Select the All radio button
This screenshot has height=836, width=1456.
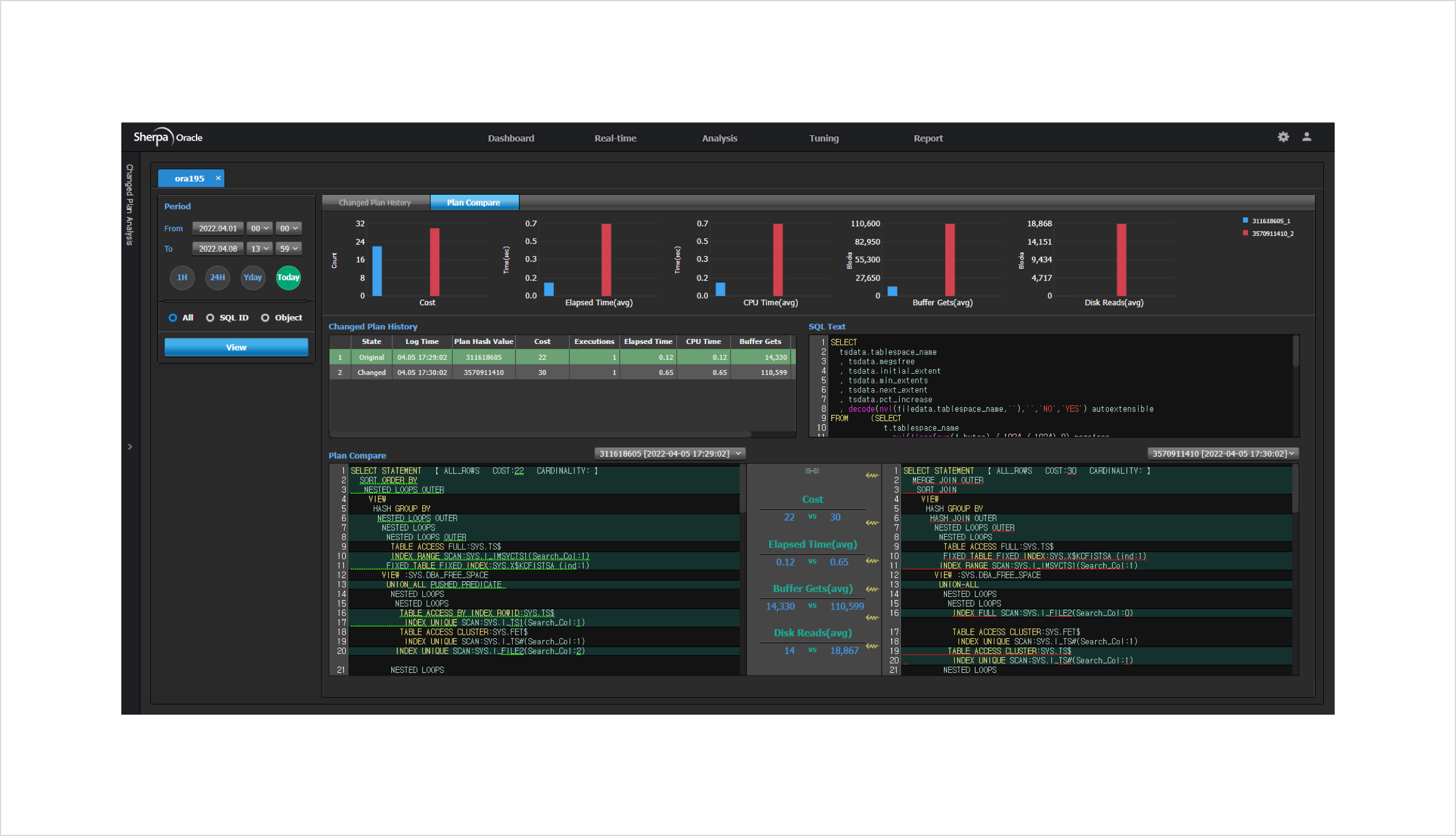[x=173, y=318]
